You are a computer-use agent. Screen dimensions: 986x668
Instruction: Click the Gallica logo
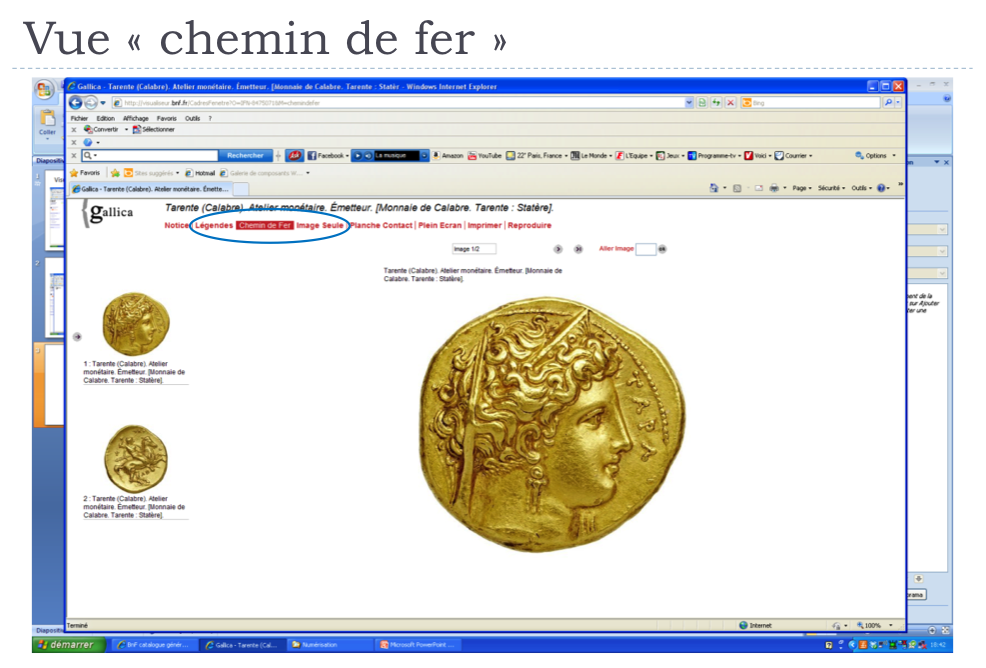click(108, 213)
